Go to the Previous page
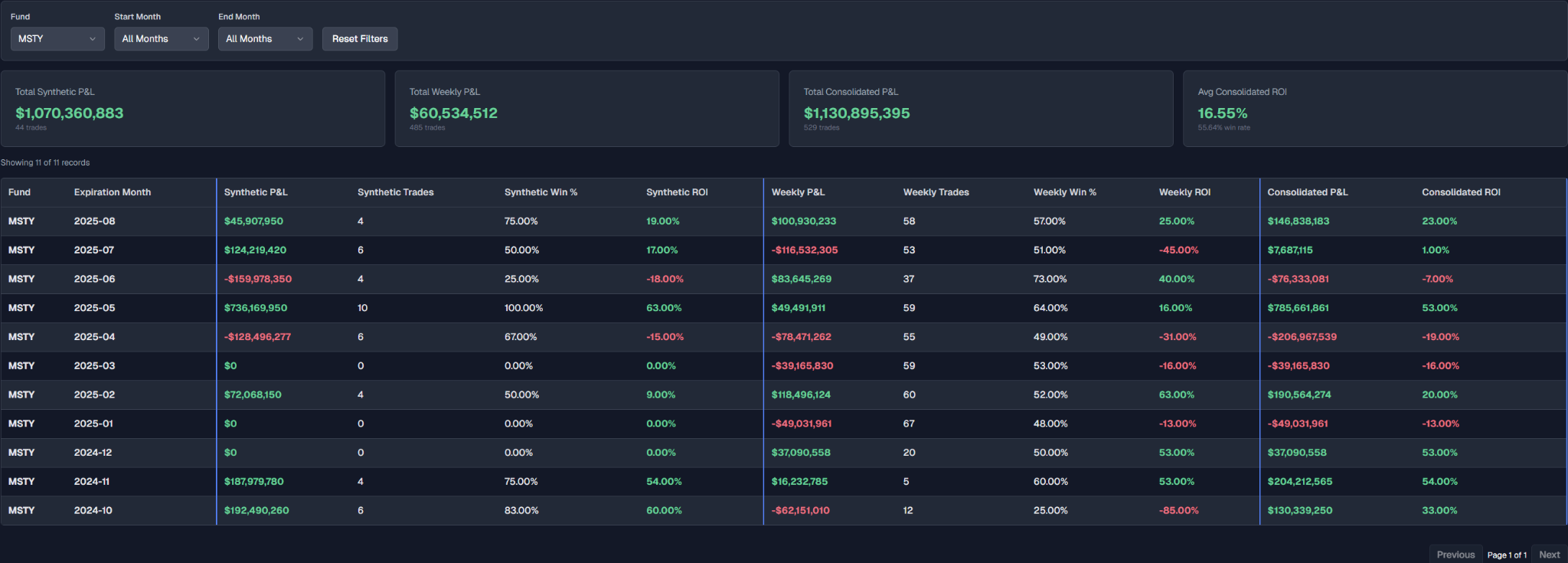The image size is (1568, 563). click(1455, 555)
